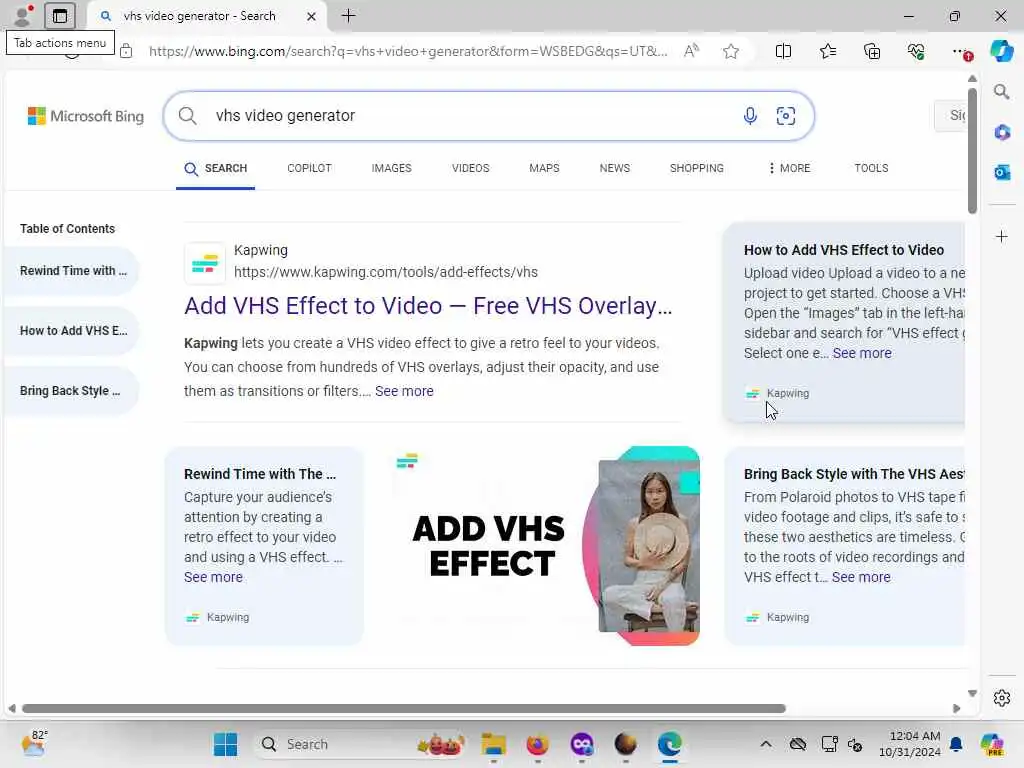Open Browser essentials heart icon

(916, 51)
